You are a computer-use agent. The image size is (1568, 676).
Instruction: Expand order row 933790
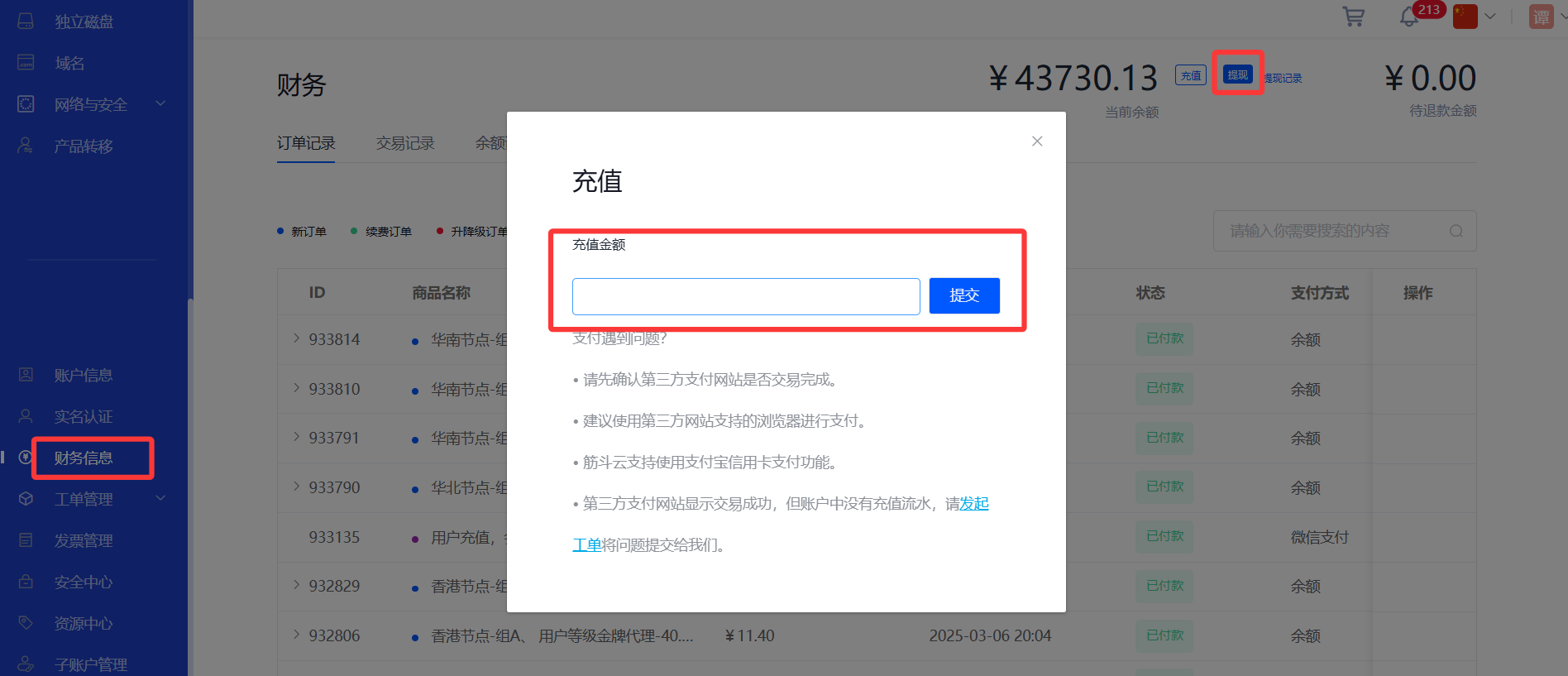[296, 486]
